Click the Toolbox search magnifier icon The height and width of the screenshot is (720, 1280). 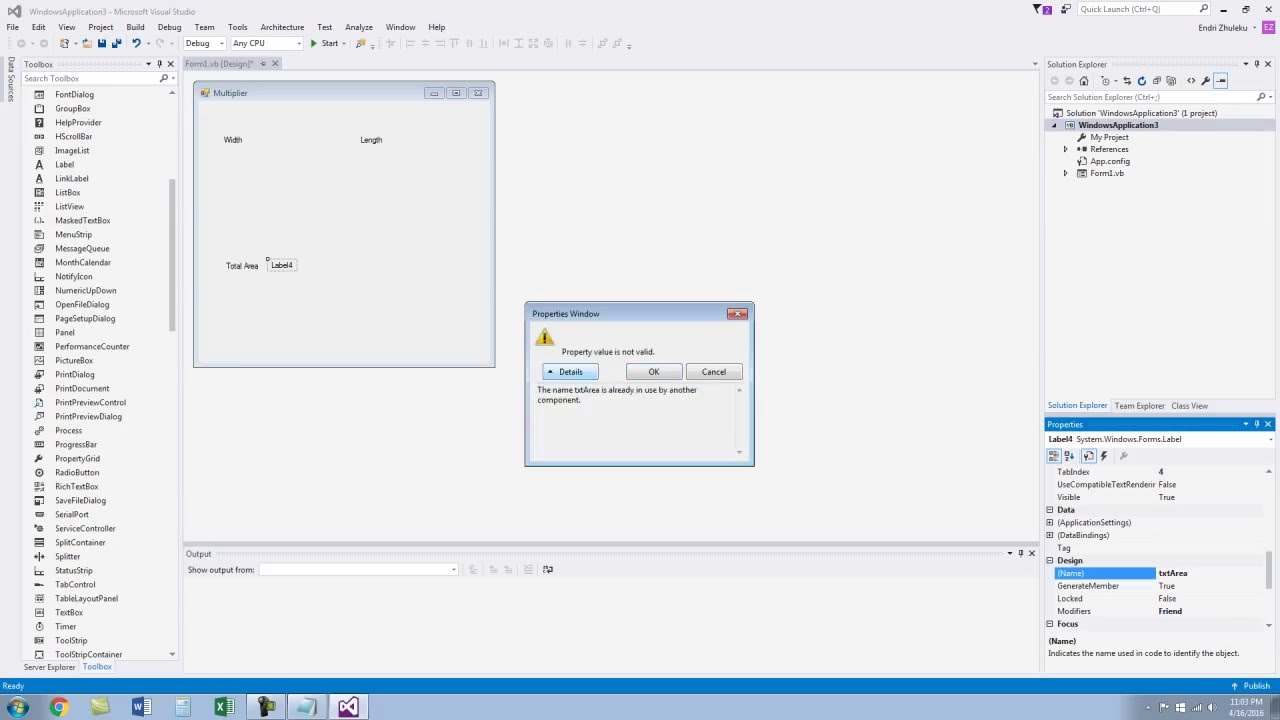pyautogui.click(x=164, y=78)
